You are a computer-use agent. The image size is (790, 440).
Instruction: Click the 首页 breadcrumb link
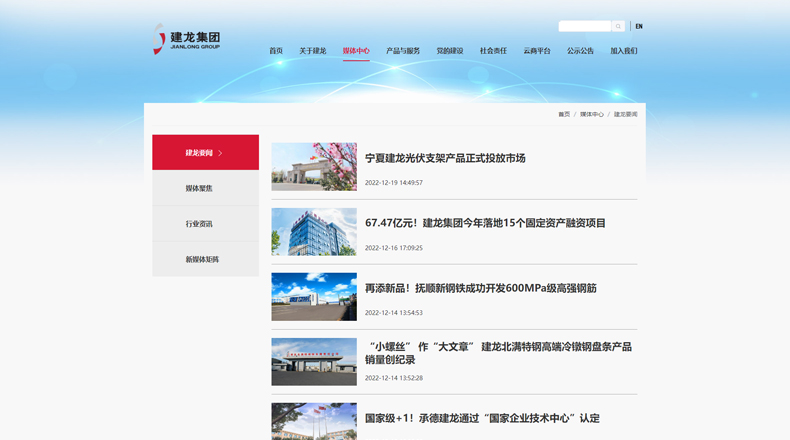pyautogui.click(x=564, y=114)
